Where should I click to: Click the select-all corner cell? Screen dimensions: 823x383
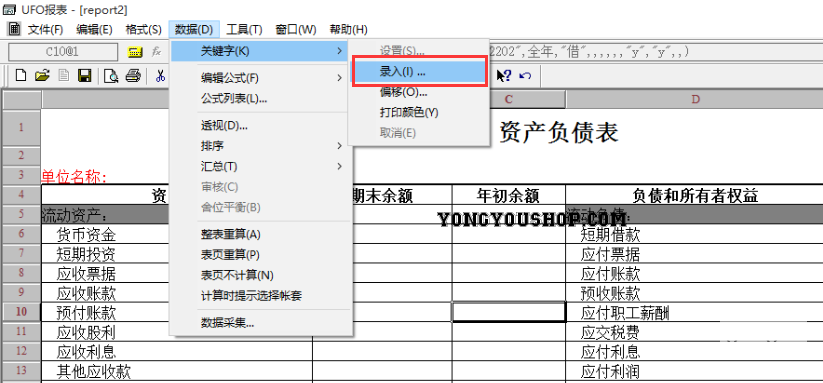click(22, 99)
